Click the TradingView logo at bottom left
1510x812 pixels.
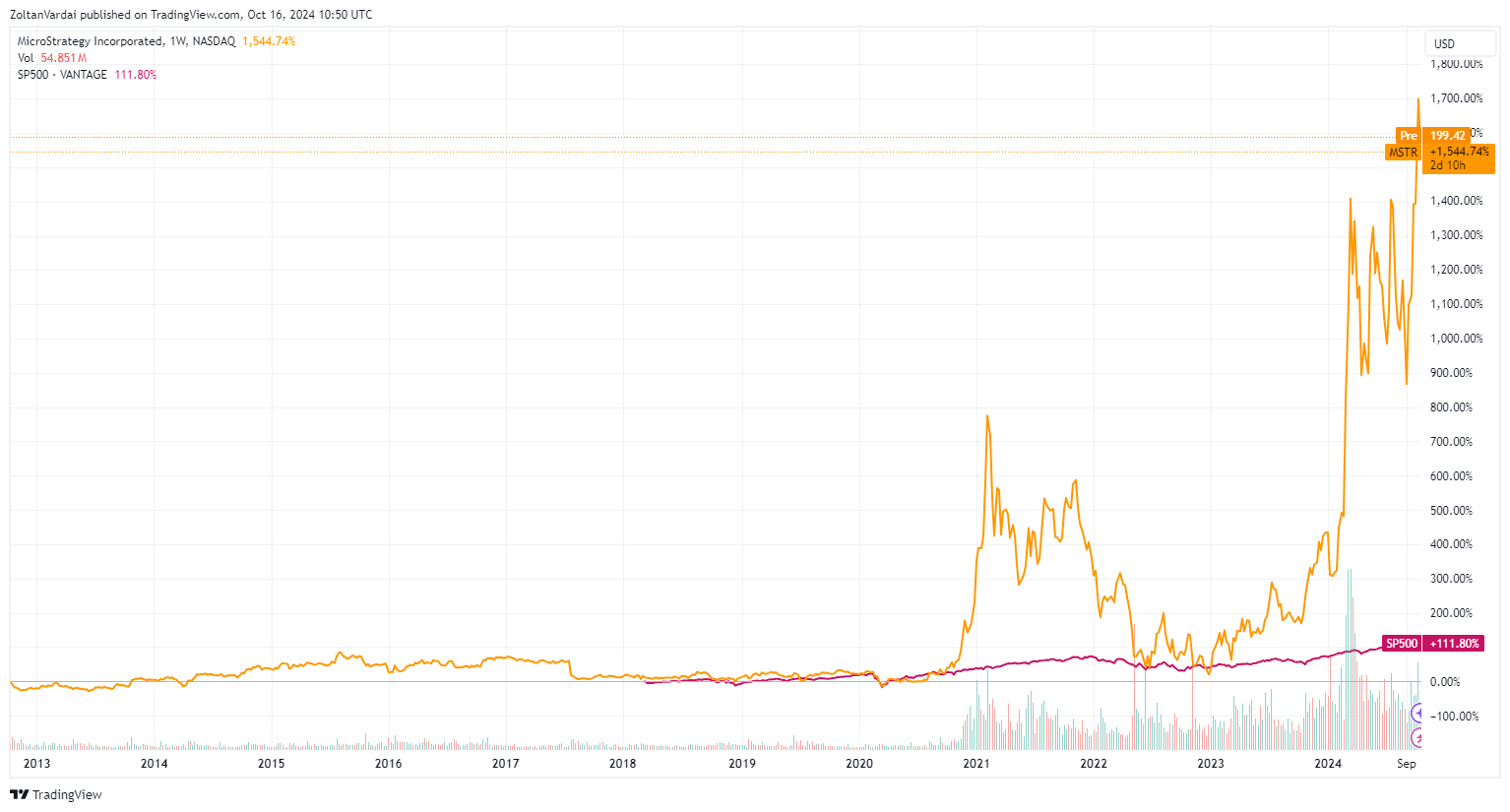pyautogui.click(x=56, y=794)
